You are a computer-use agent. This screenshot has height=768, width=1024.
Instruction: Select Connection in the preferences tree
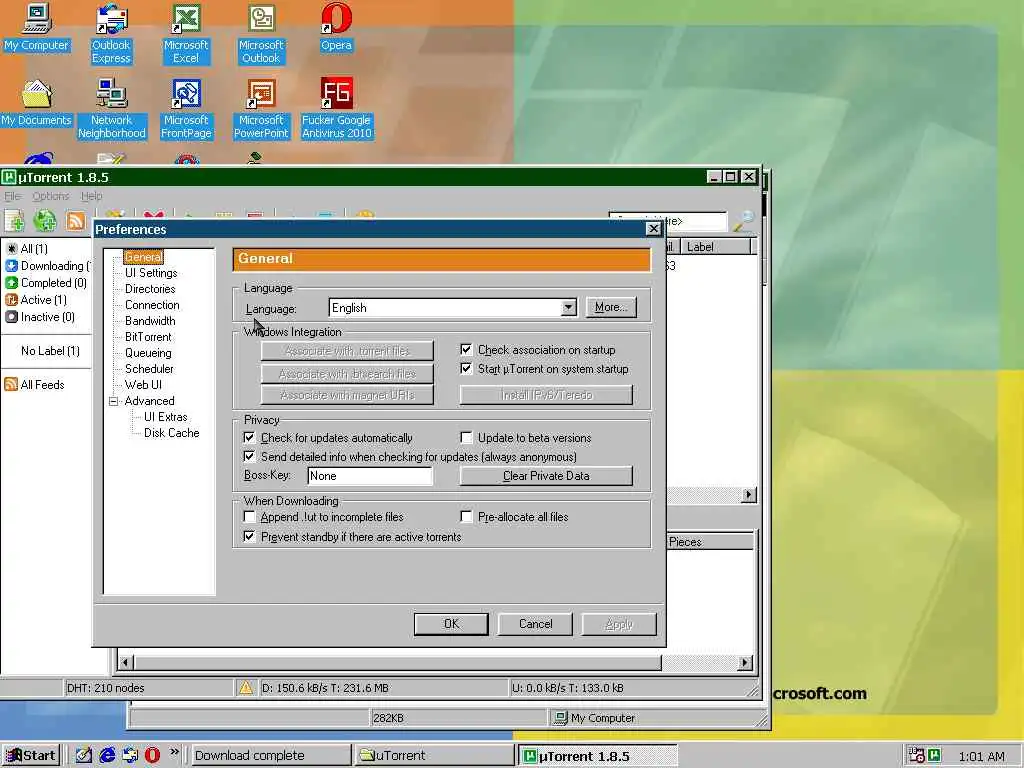[152, 305]
